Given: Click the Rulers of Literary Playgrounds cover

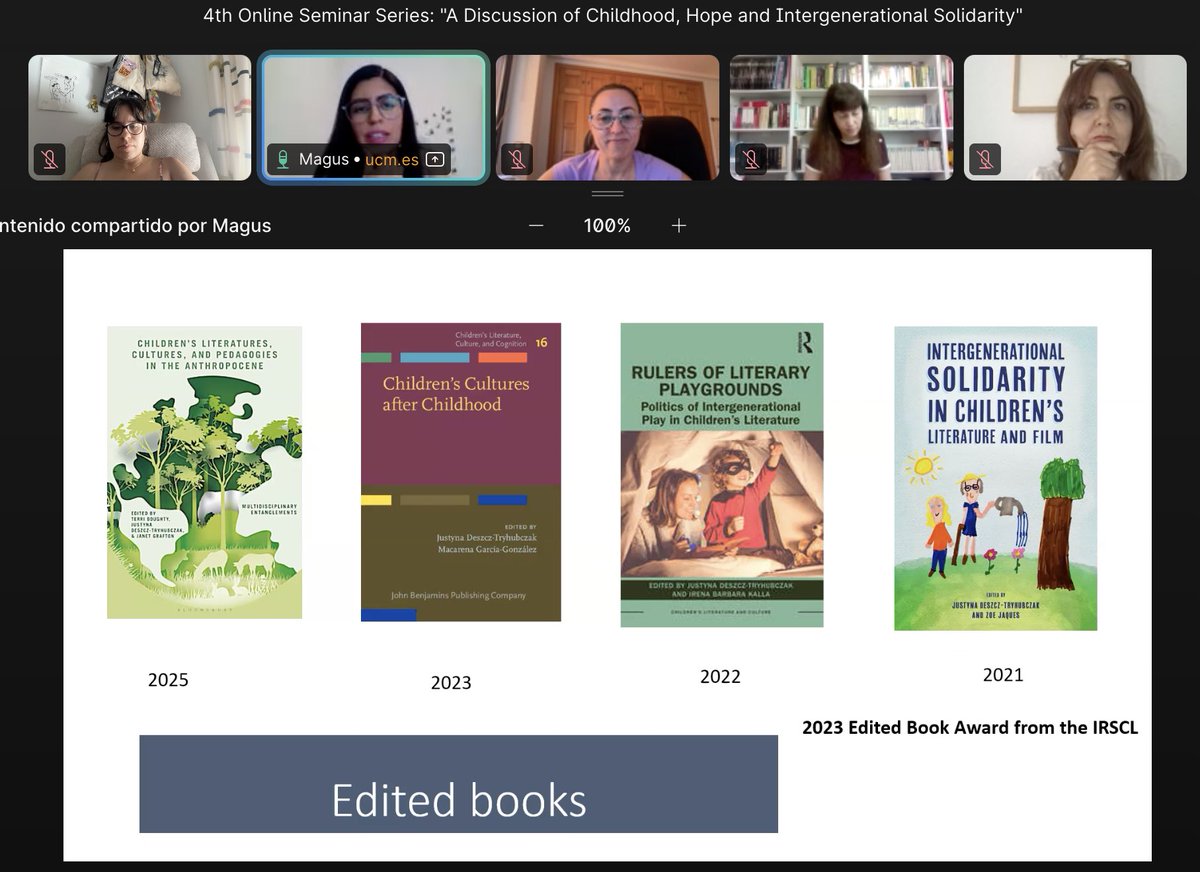Looking at the screenshot, I should tap(722, 475).
